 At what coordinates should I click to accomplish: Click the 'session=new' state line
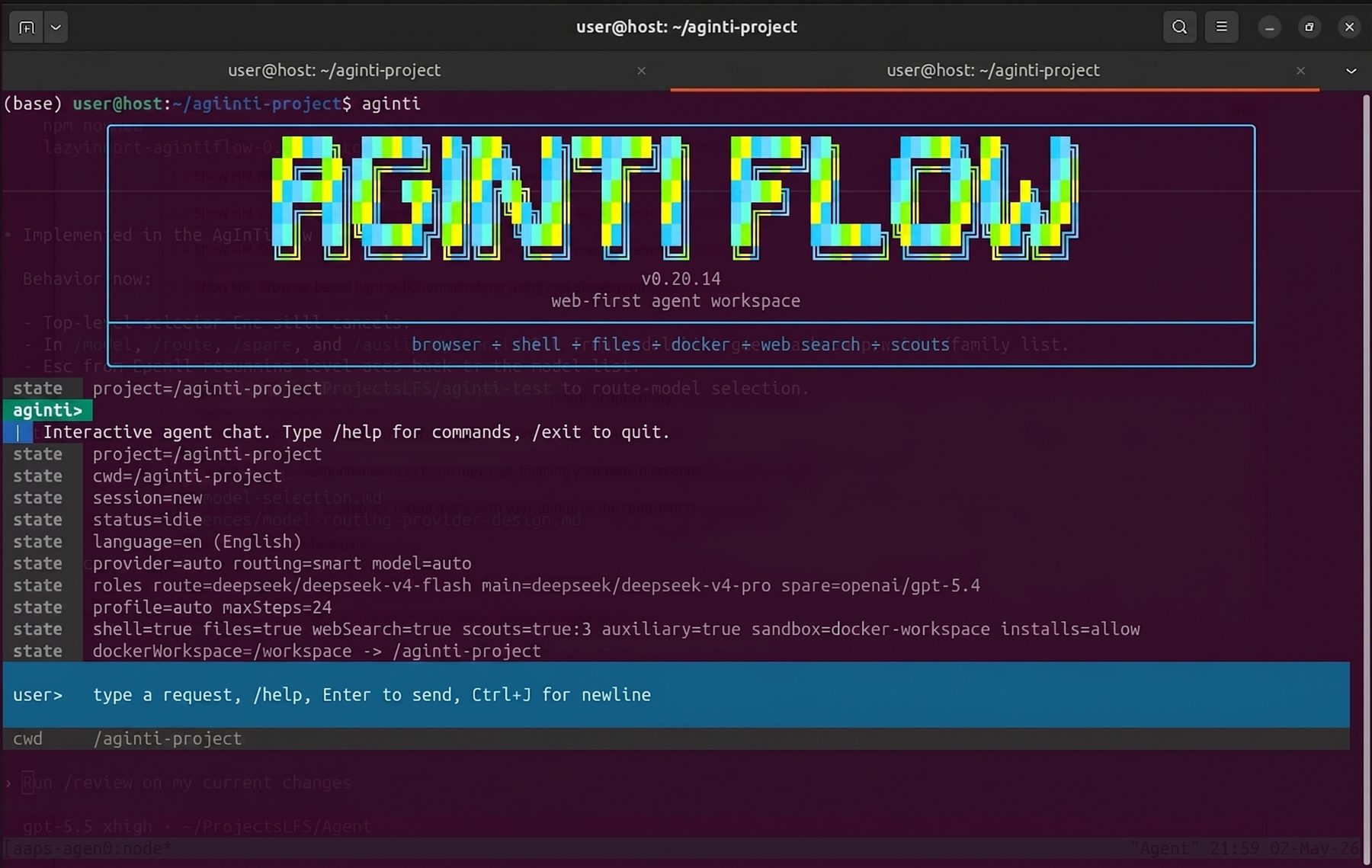point(147,498)
